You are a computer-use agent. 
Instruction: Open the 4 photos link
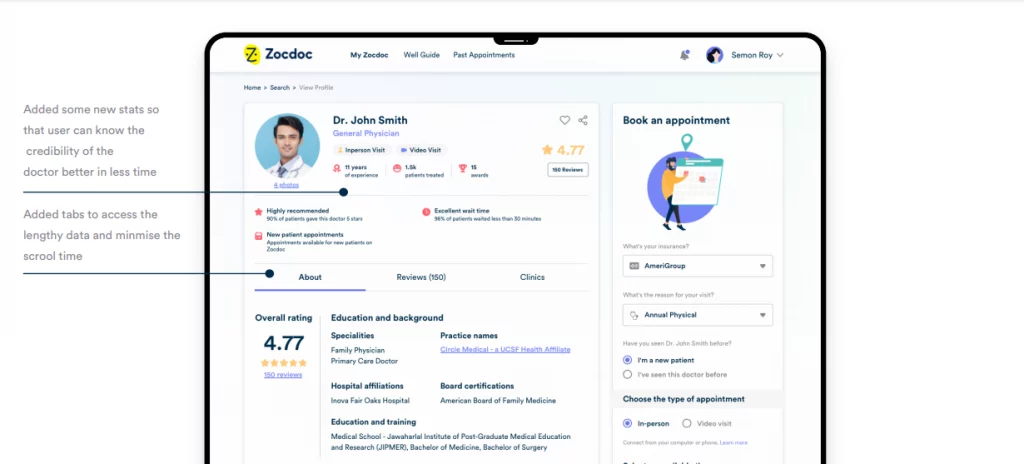point(286,185)
